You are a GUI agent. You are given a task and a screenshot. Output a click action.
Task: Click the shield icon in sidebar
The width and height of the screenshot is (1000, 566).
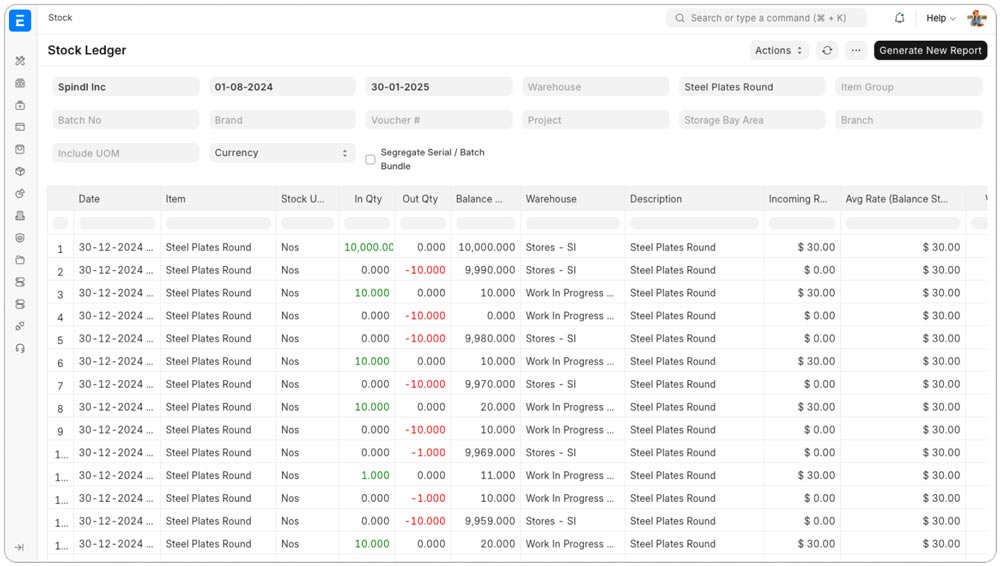(x=20, y=238)
